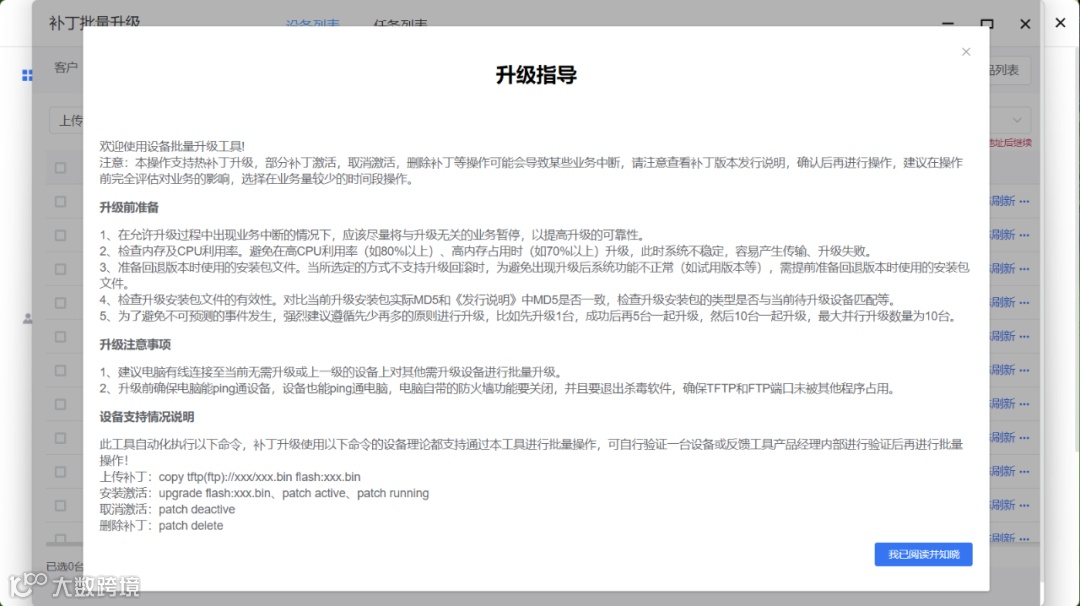Click the 建议电脑有线连接 note item

point(333,372)
